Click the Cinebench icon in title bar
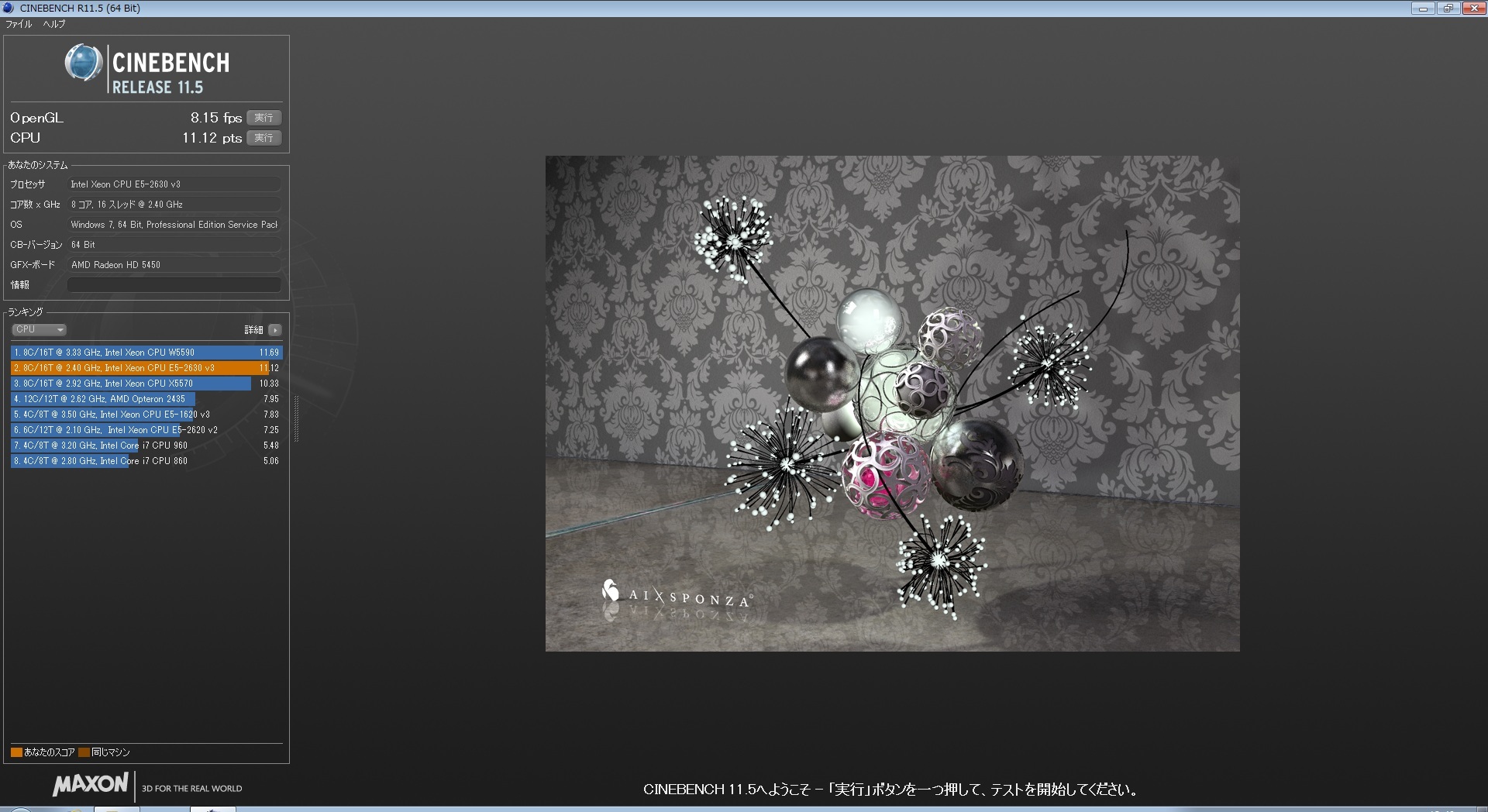The width and height of the screenshot is (1488, 812). coord(9,8)
